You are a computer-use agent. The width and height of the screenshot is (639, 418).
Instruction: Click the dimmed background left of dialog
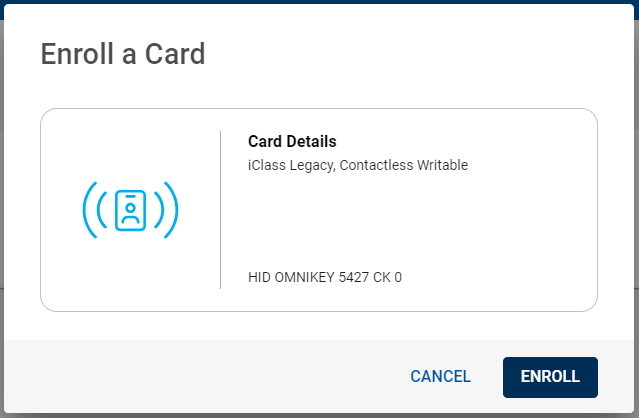click(x=2, y=204)
